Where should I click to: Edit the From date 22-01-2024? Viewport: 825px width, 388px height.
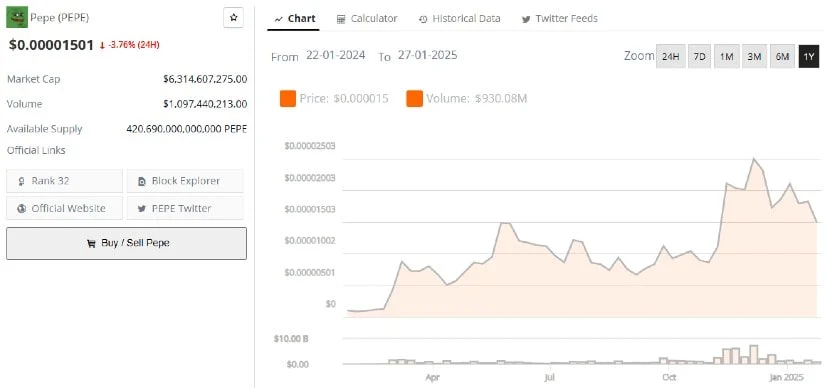point(335,55)
